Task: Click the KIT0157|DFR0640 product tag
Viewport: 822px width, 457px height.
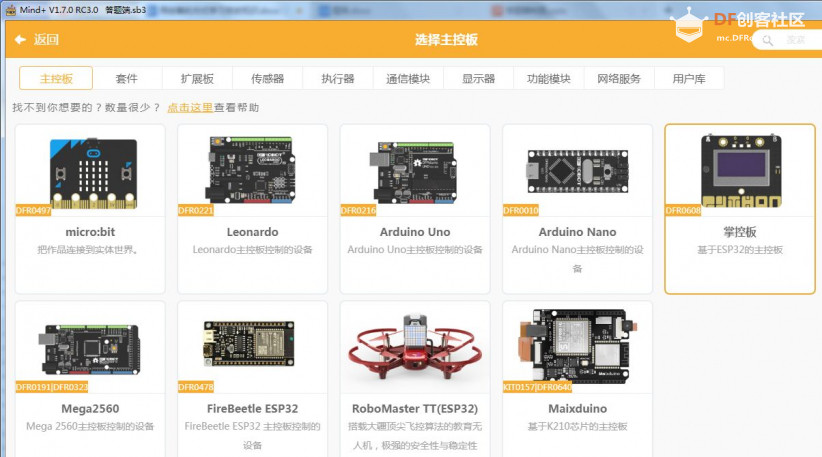Action: [x=537, y=387]
